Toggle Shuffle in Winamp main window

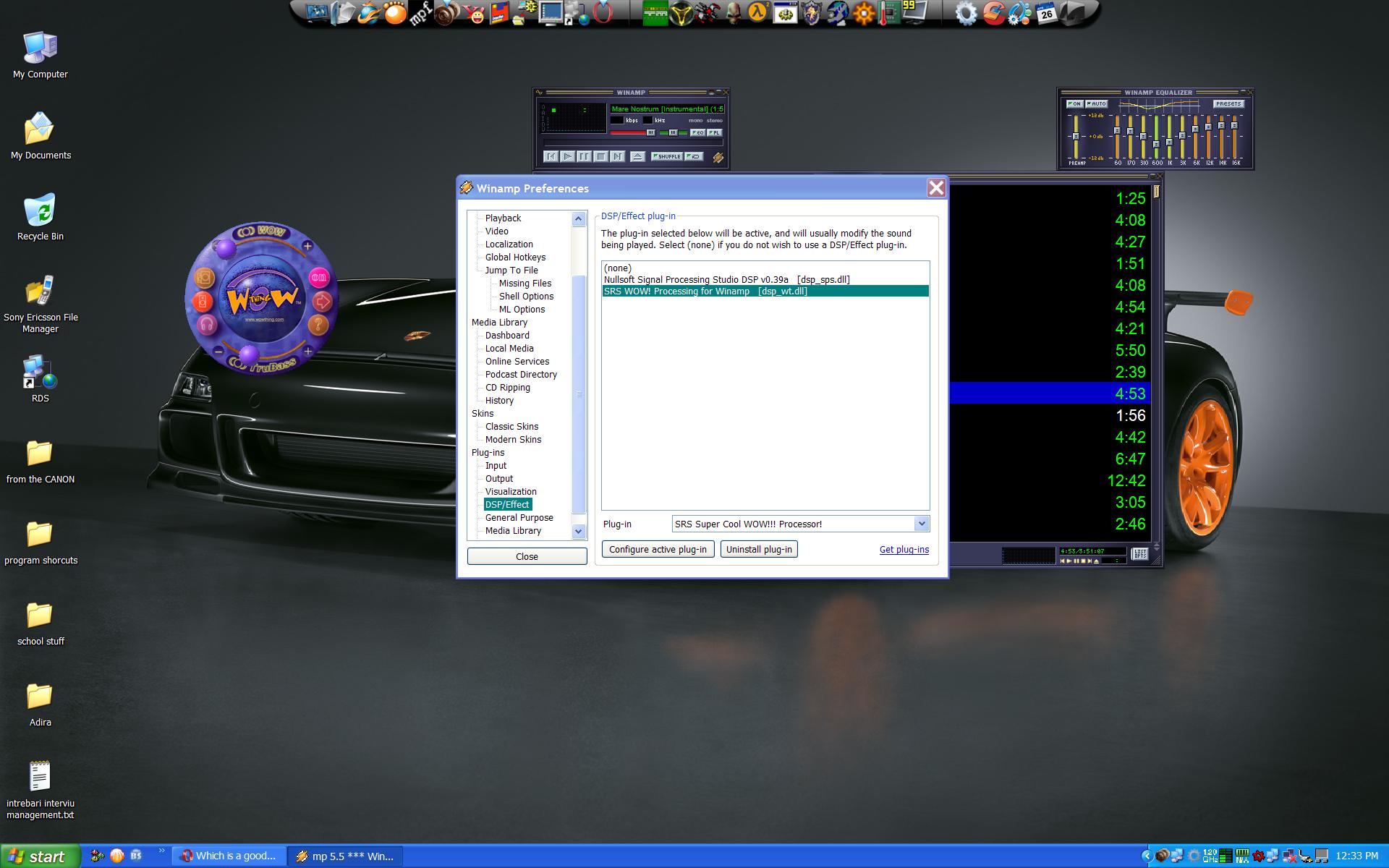(x=666, y=156)
